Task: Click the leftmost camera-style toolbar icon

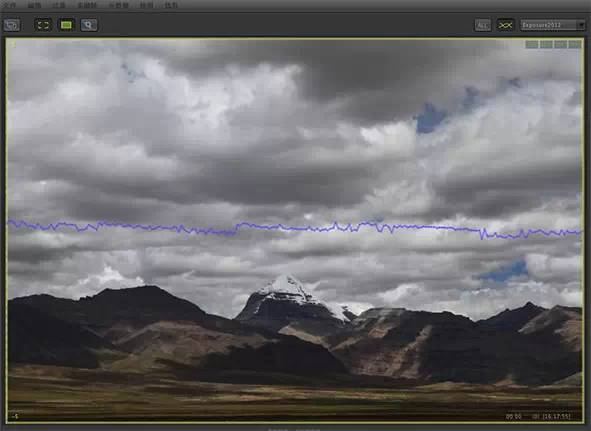Action: coord(12,25)
